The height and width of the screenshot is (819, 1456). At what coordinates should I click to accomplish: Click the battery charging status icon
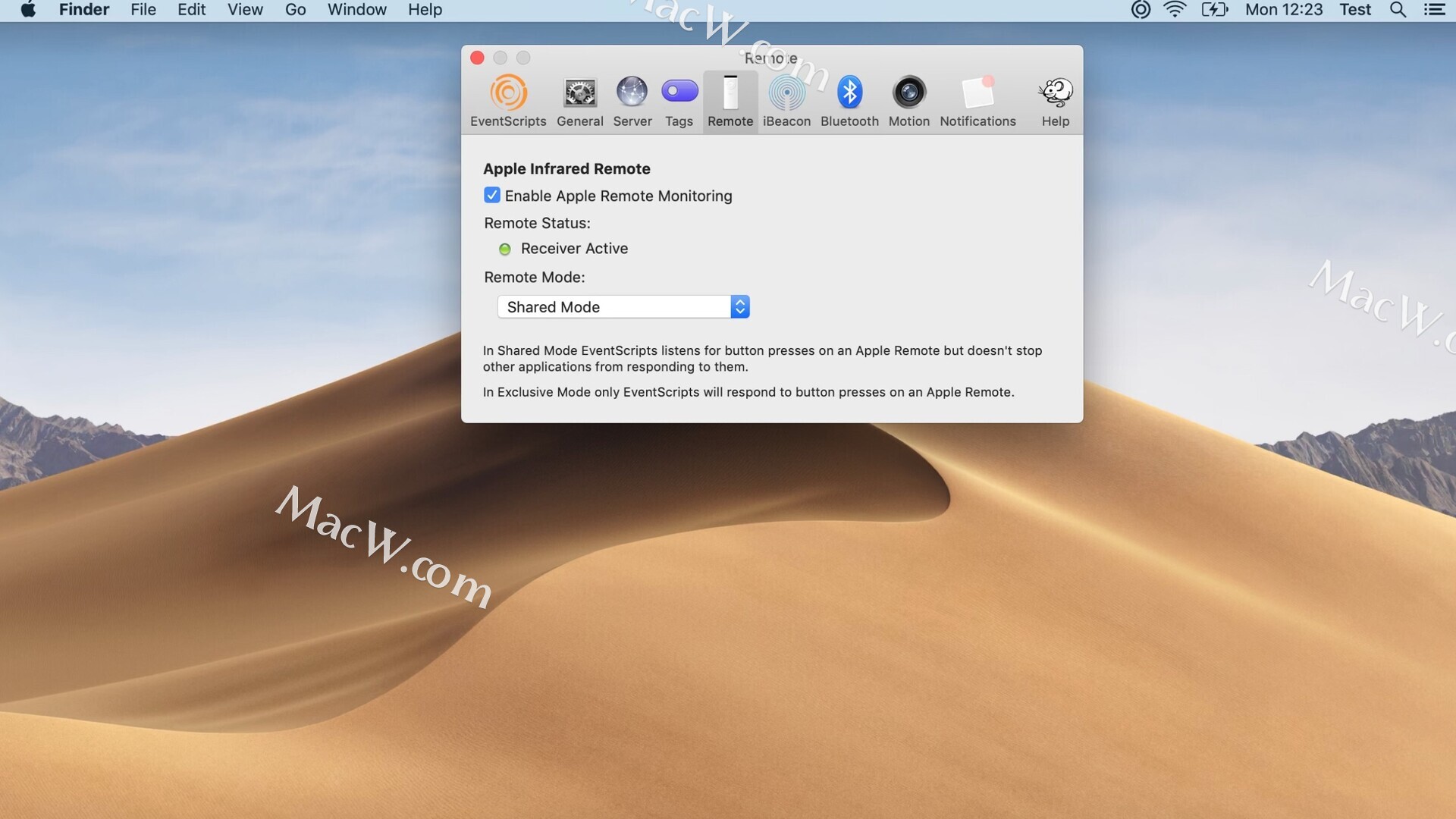pyautogui.click(x=1215, y=10)
